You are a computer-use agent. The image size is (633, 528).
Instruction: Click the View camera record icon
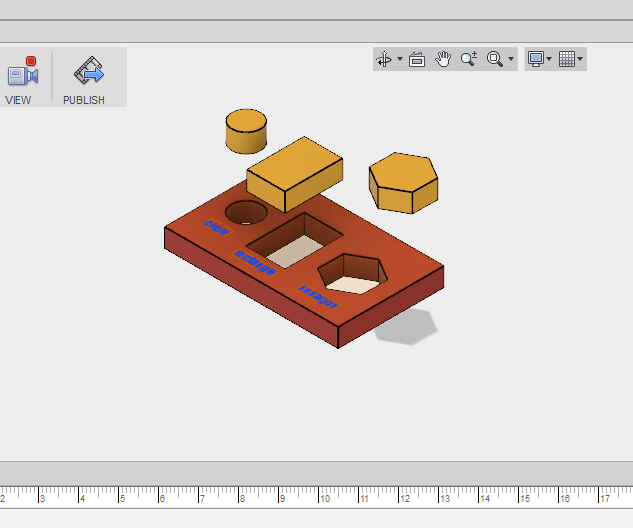click(21, 73)
